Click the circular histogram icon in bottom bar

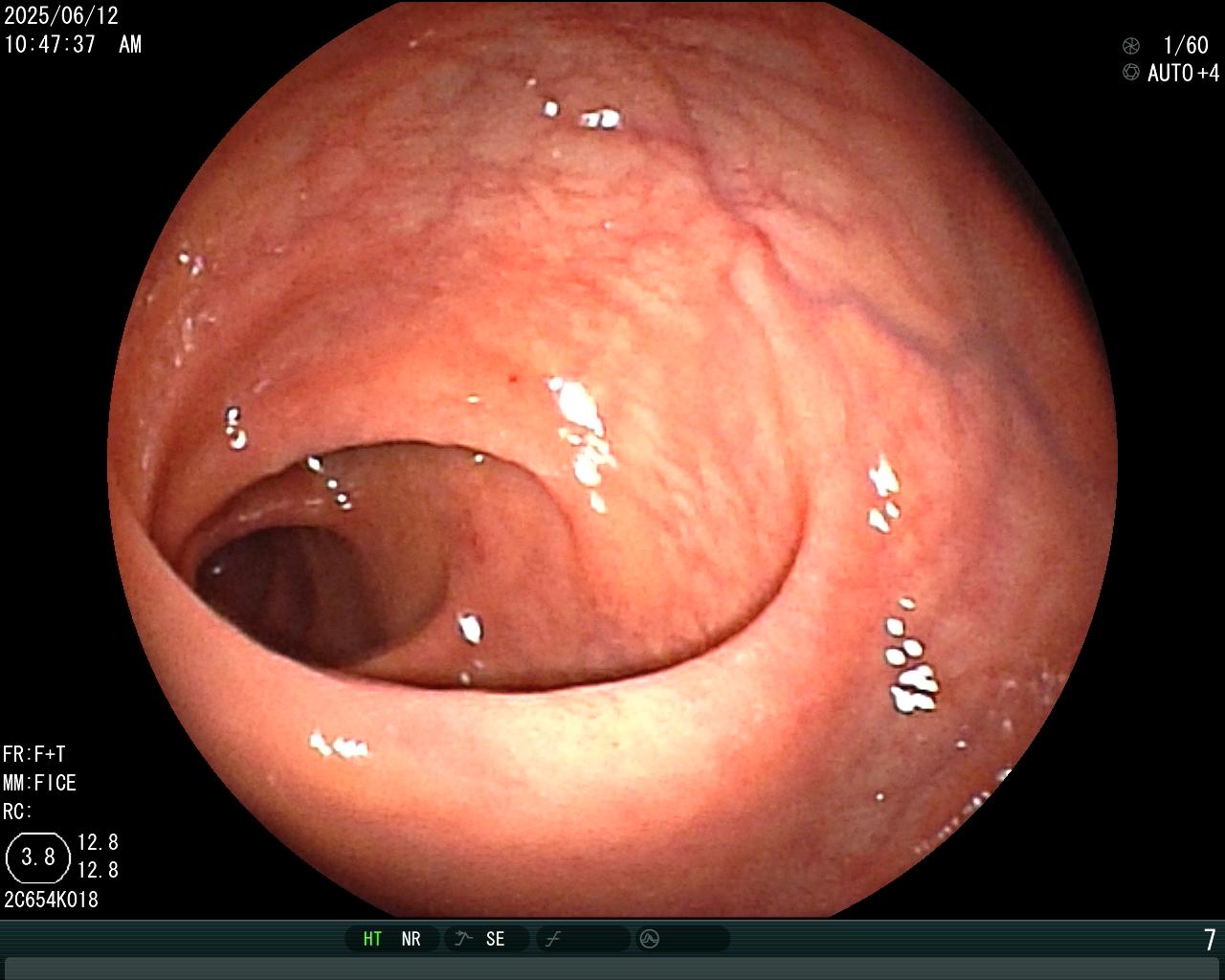click(649, 939)
